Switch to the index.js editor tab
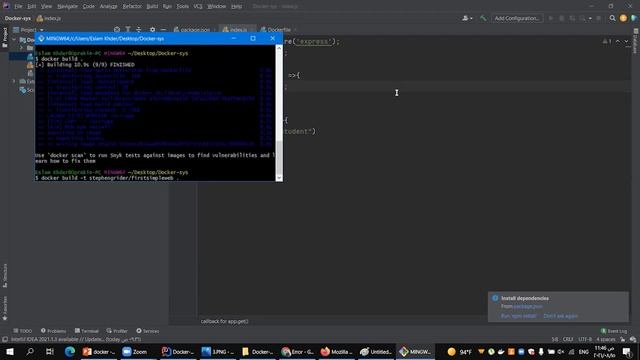Viewport: 640px width, 360px height. coord(237,30)
